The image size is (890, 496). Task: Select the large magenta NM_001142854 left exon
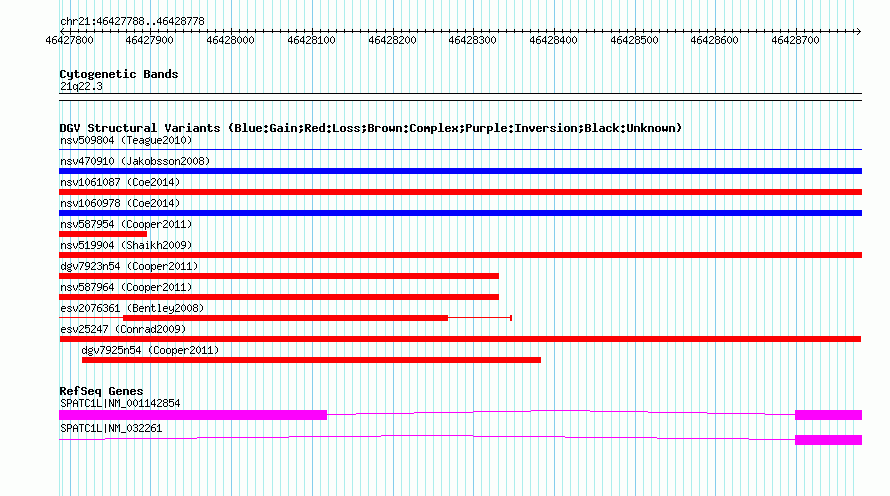tap(193, 415)
